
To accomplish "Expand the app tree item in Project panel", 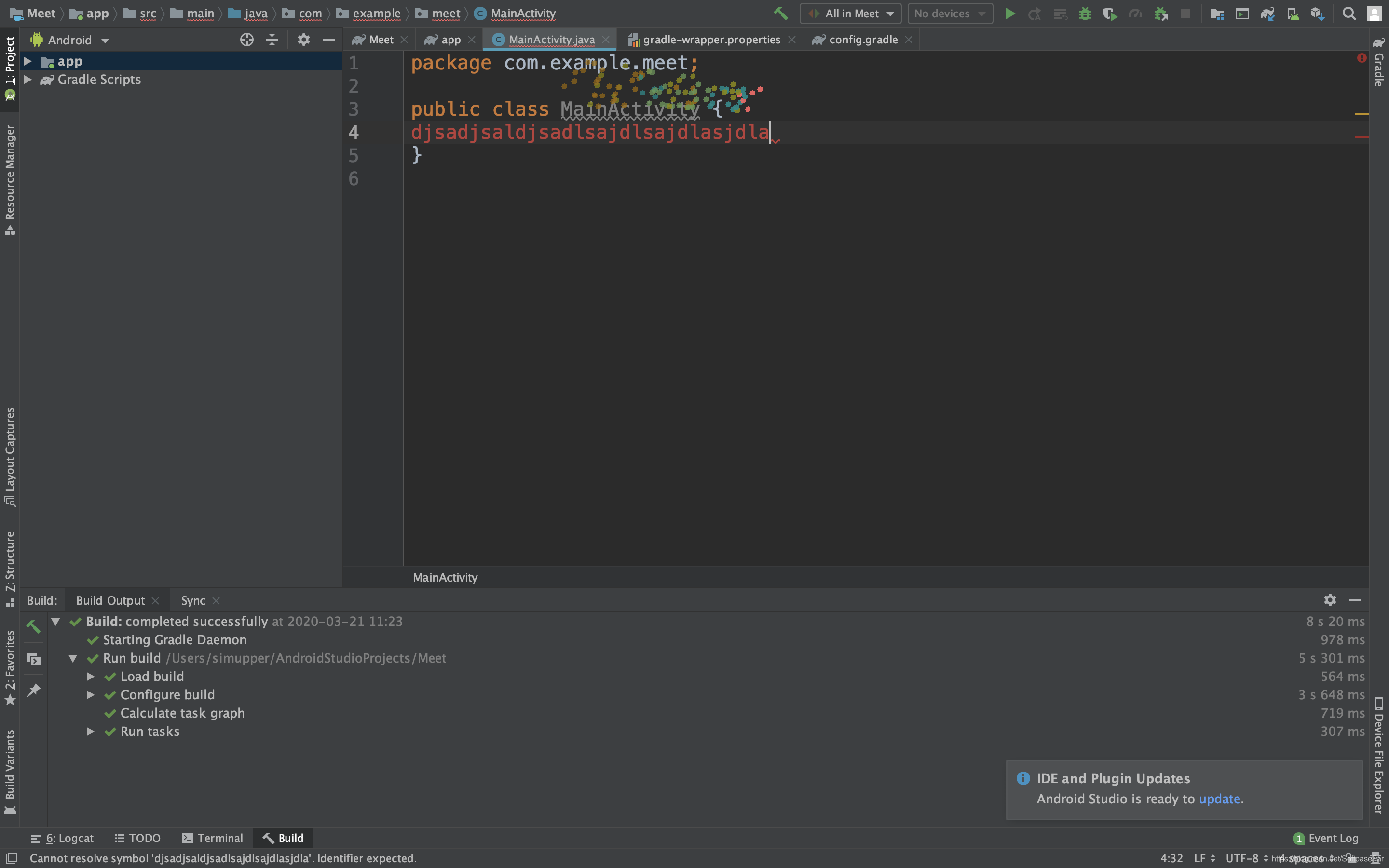I will (x=27, y=61).
